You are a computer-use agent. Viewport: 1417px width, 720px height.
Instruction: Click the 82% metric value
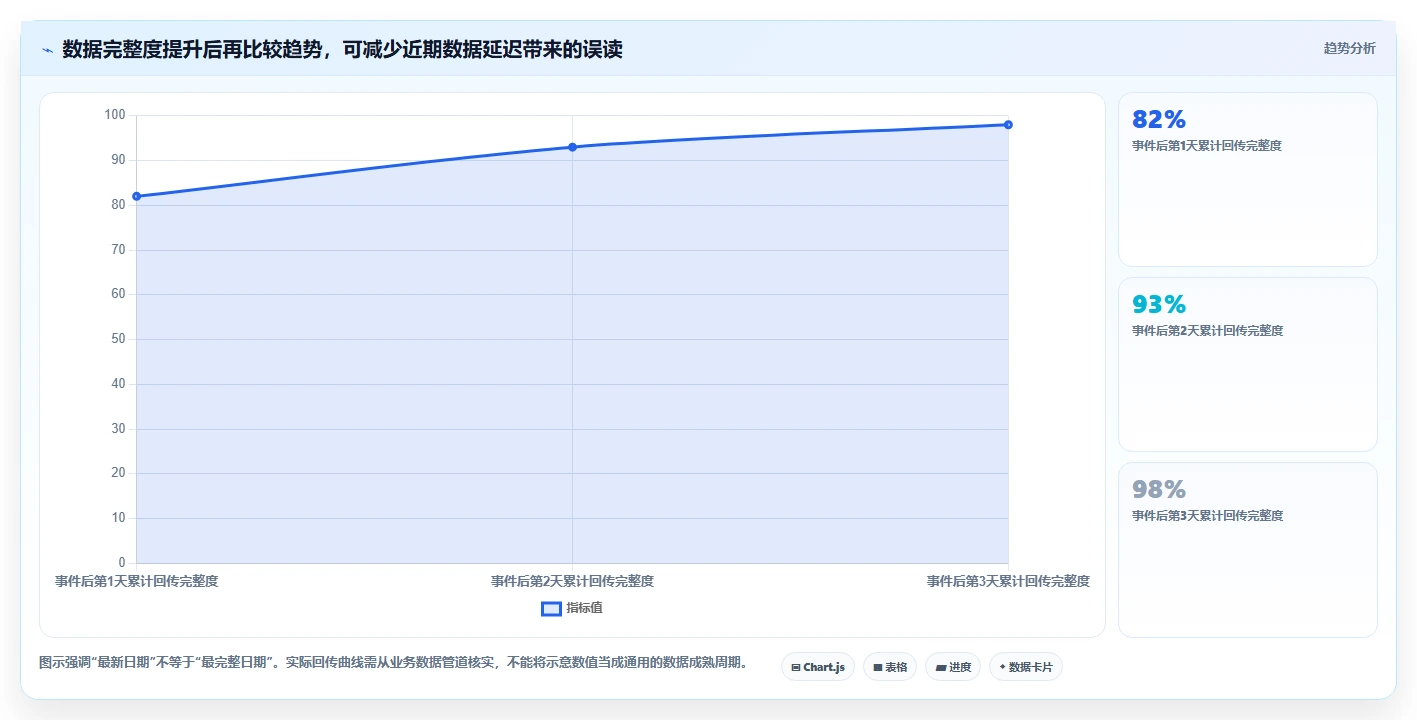(1159, 119)
